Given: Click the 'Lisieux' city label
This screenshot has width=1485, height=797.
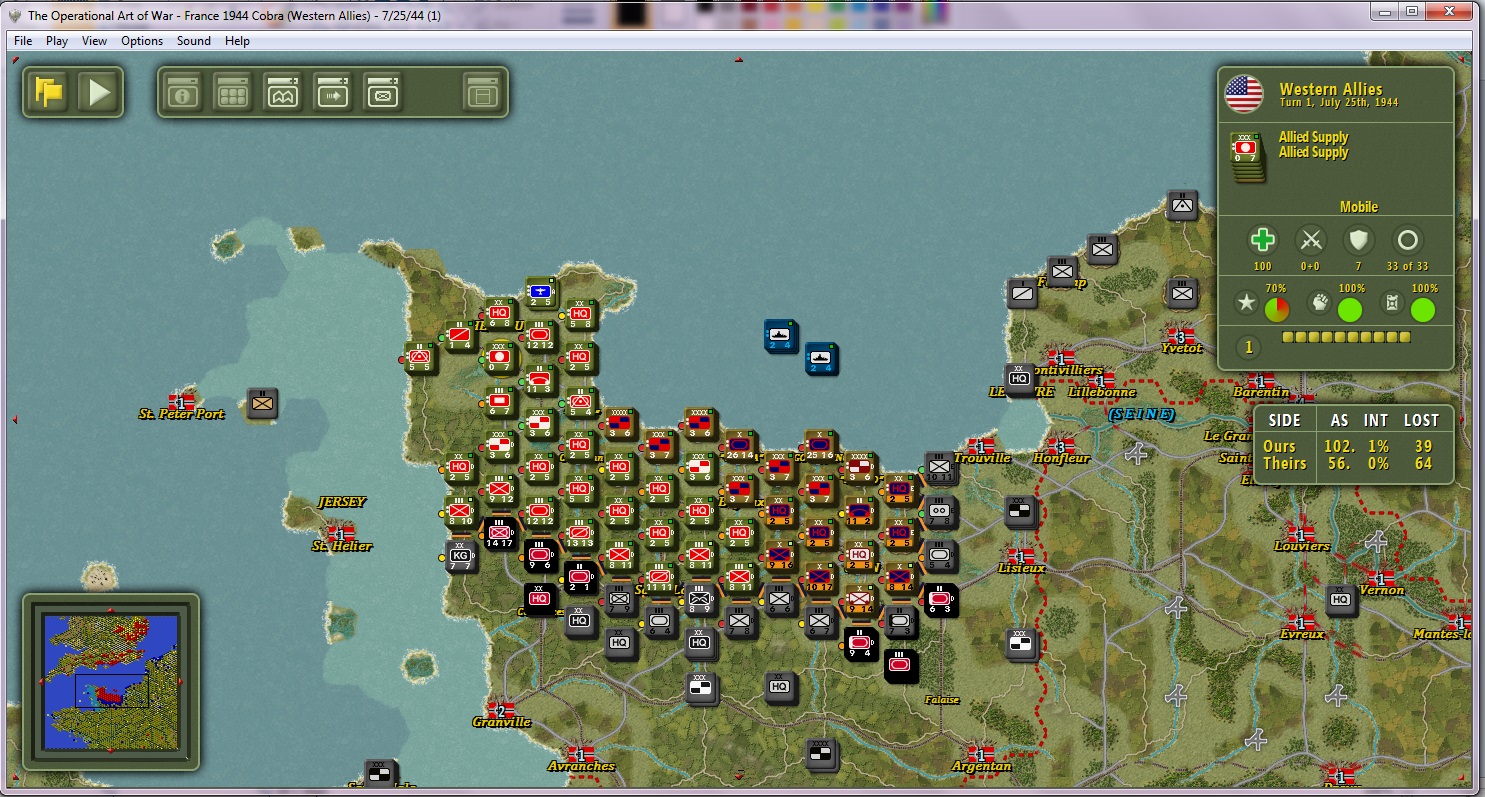Looking at the screenshot, I should pyautogui.click(x=1021, y=568).
